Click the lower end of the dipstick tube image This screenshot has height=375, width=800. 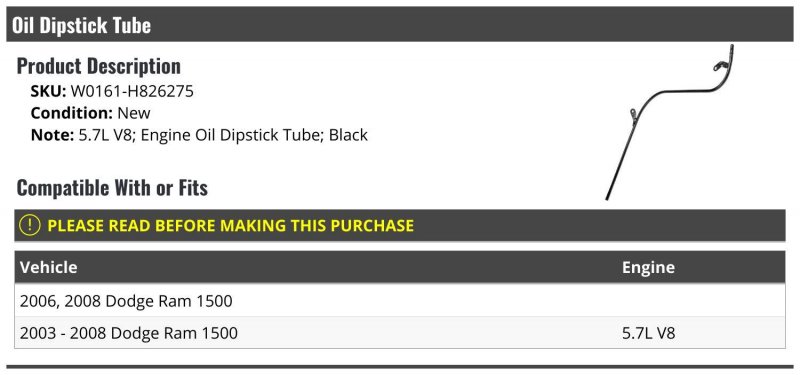[609, 195]
